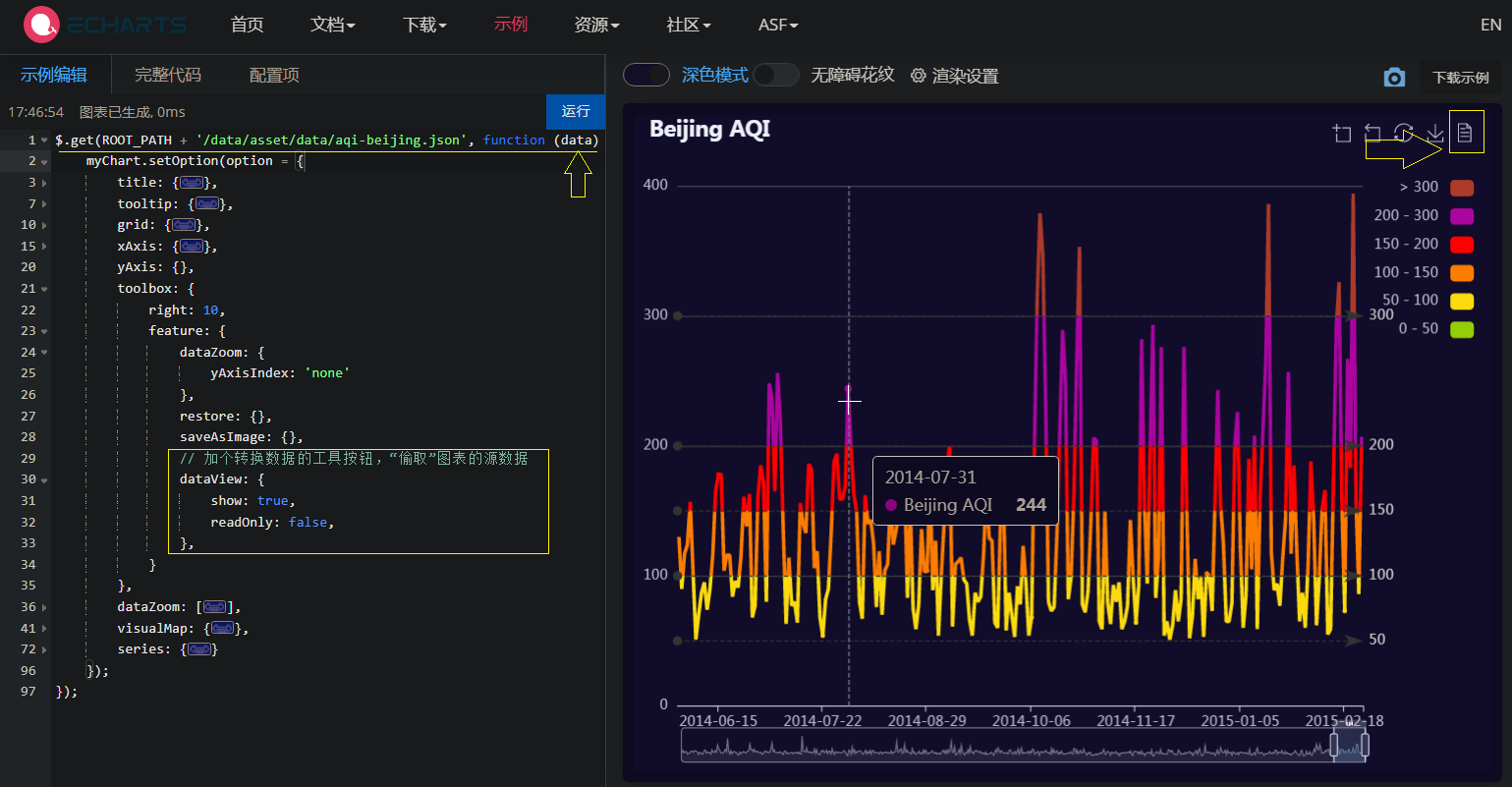1512x787 pixels.
Task: Collapse setOption block on line 2
Action: 44,161
